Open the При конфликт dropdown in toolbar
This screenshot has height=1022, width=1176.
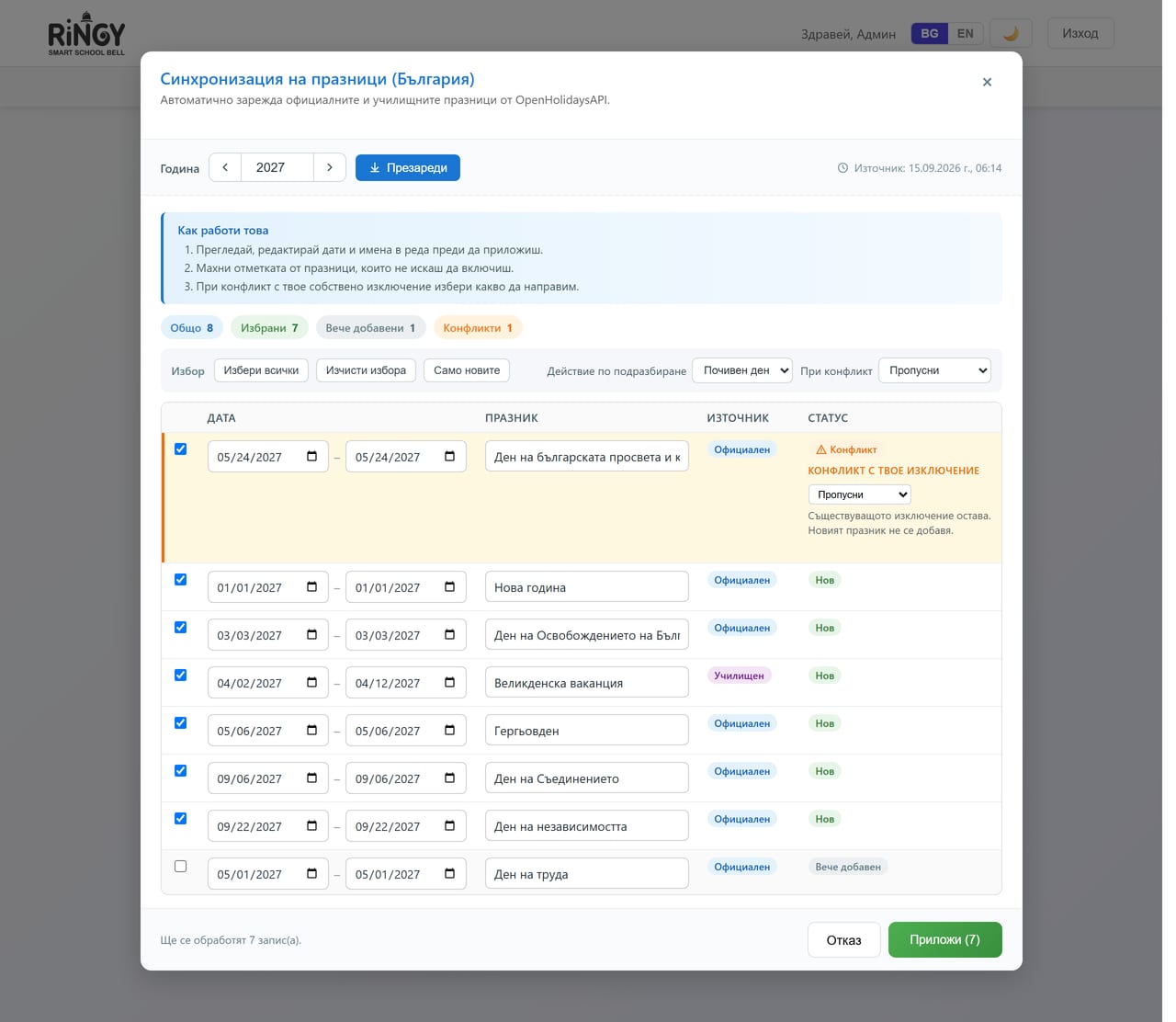(x=934, y=370)
